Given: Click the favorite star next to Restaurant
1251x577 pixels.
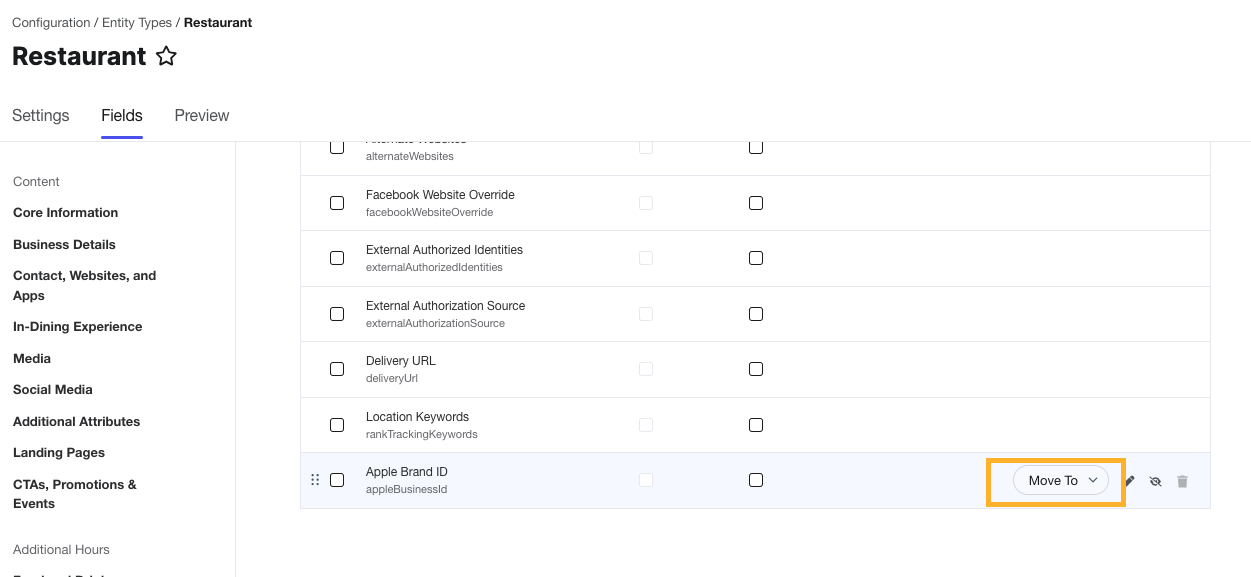Looking at the screenshot, I should [167, 57].
